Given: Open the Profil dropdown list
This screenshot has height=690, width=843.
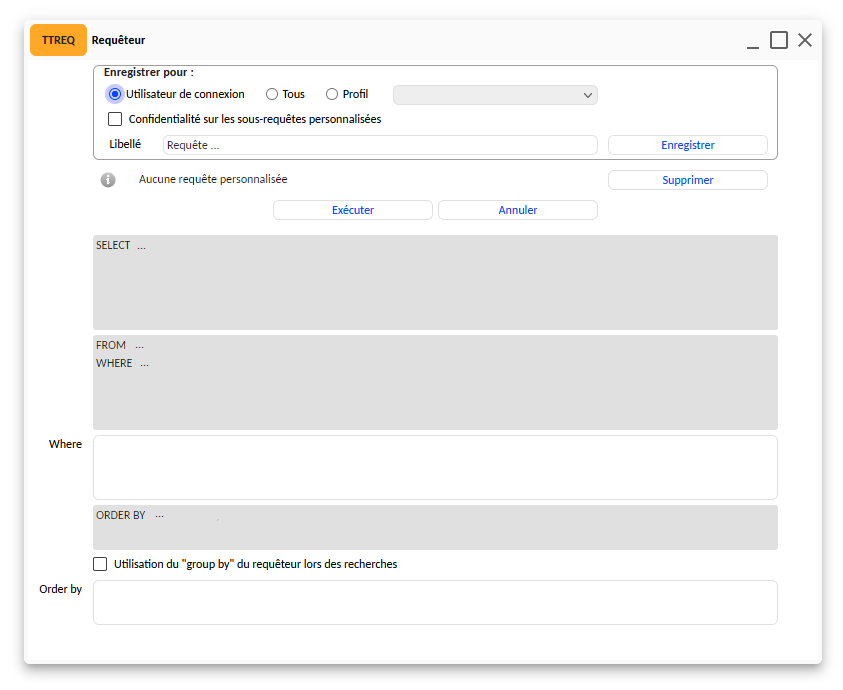Looking at the screenshot, I should click(495, 95).
